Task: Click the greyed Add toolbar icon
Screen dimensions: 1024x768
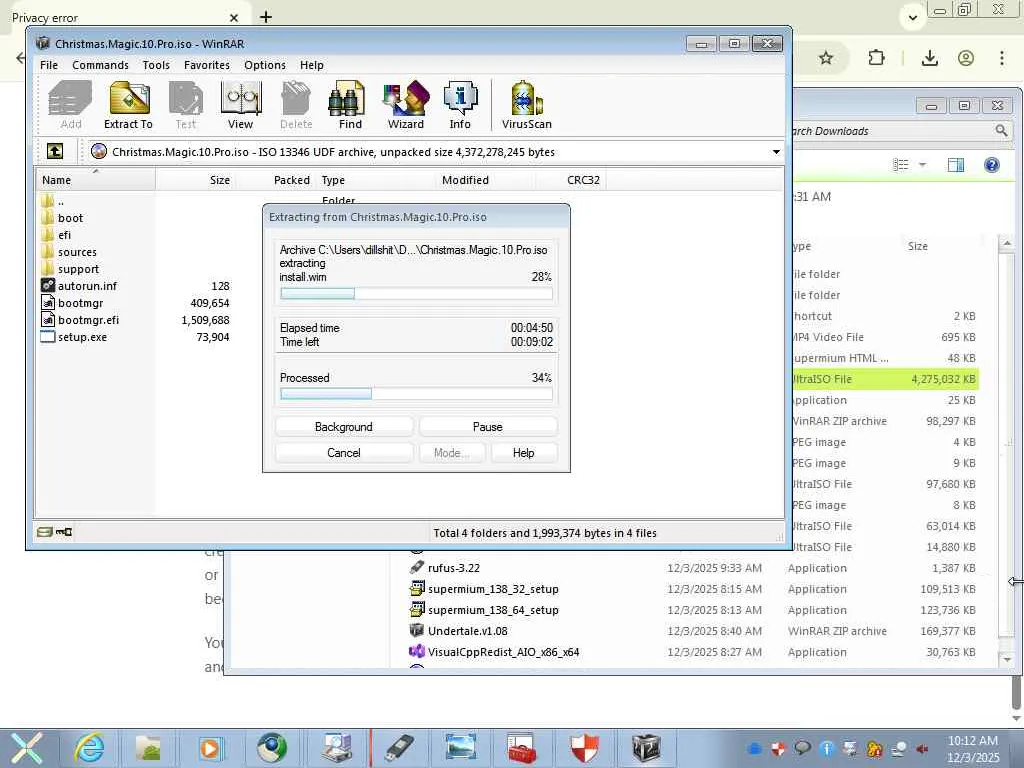Action: [71, 105]
